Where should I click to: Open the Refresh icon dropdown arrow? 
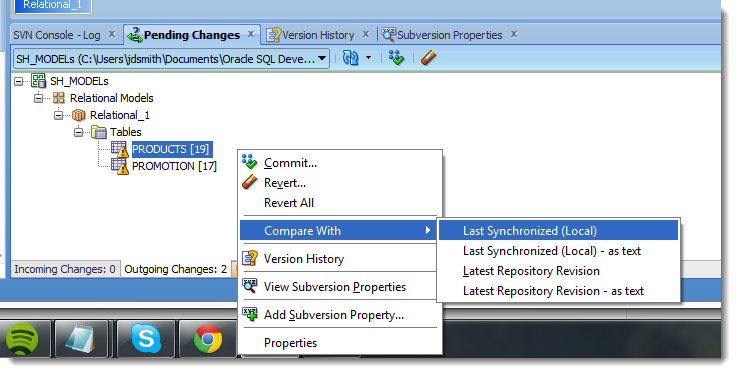368,58
